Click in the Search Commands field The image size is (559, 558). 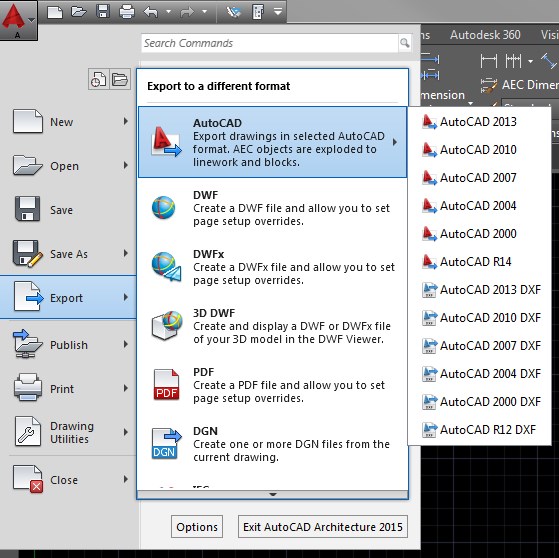point(270,43)
